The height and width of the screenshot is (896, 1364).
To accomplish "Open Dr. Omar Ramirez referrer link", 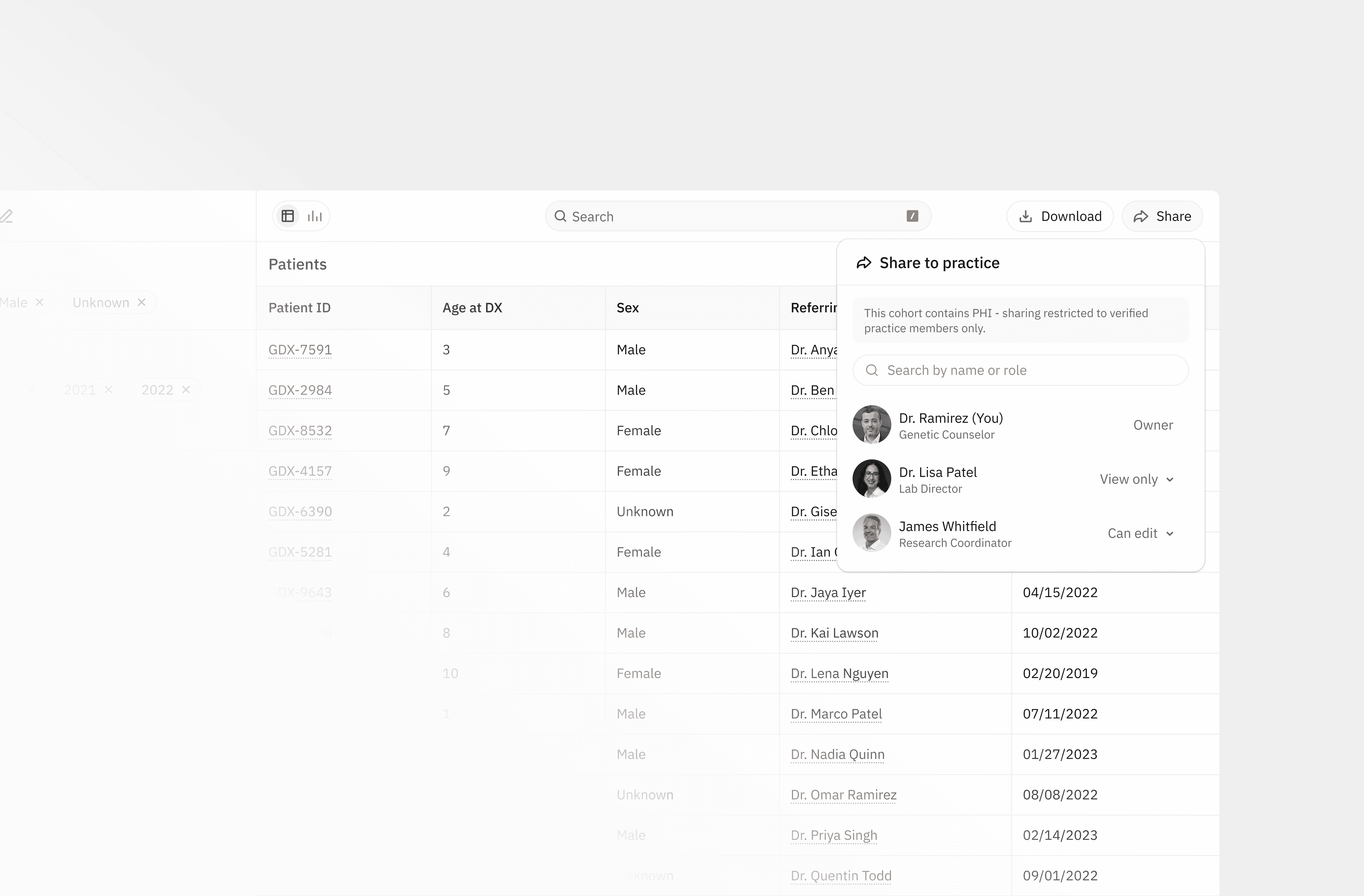I will point(843,795).
